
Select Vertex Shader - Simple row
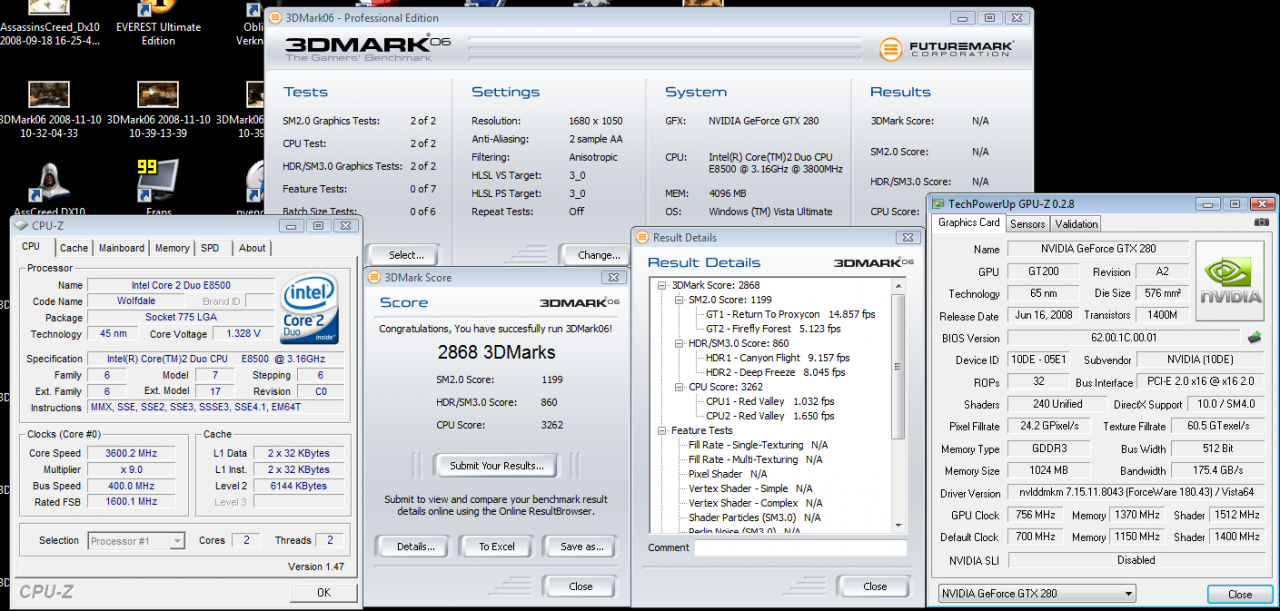point(750,489)
